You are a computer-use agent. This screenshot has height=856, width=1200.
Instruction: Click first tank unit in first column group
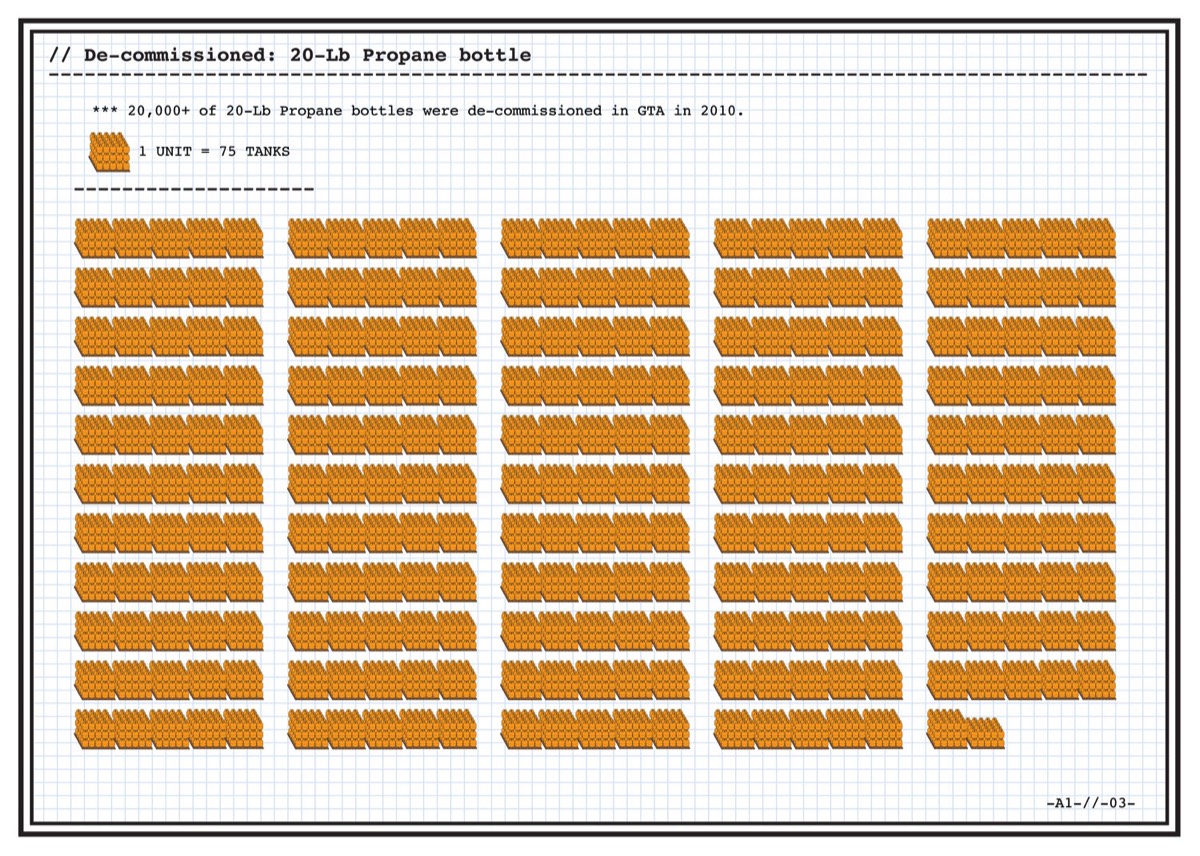coord(94,238)
